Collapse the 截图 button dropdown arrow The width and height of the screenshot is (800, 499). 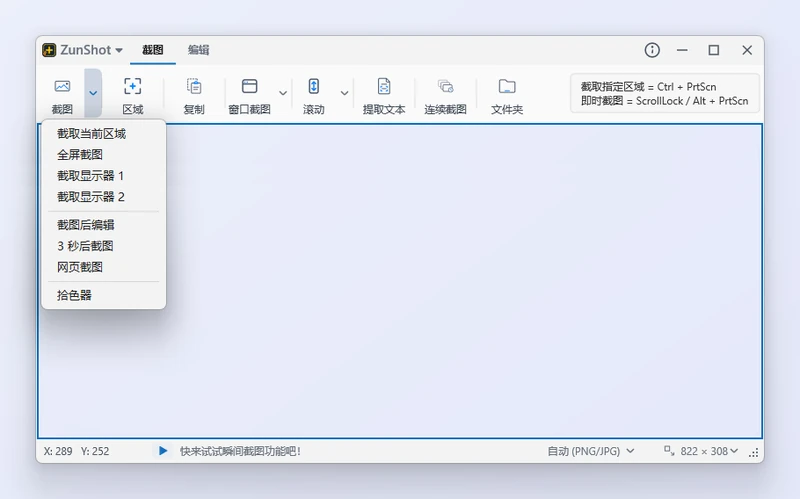coord(93,93)
